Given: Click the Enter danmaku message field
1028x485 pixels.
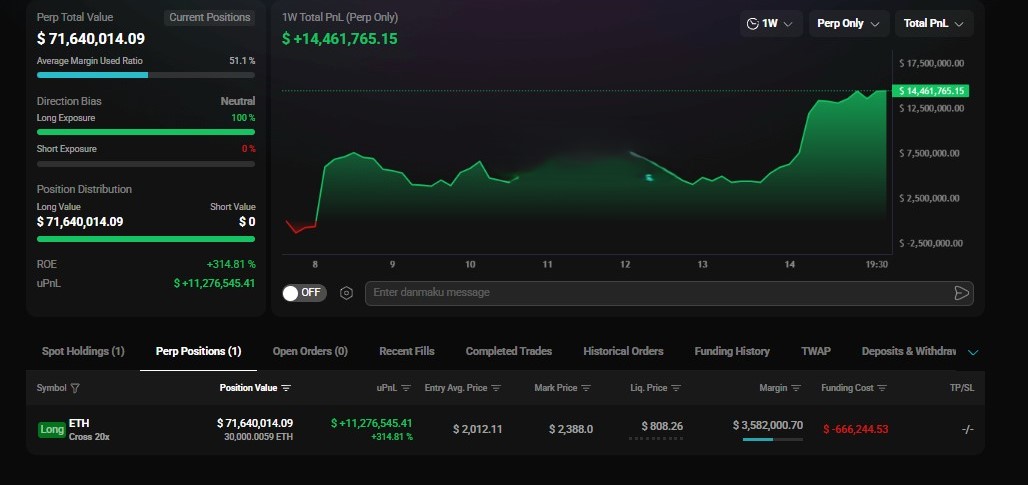Looking at the screenshot, I should coord(655,293).
